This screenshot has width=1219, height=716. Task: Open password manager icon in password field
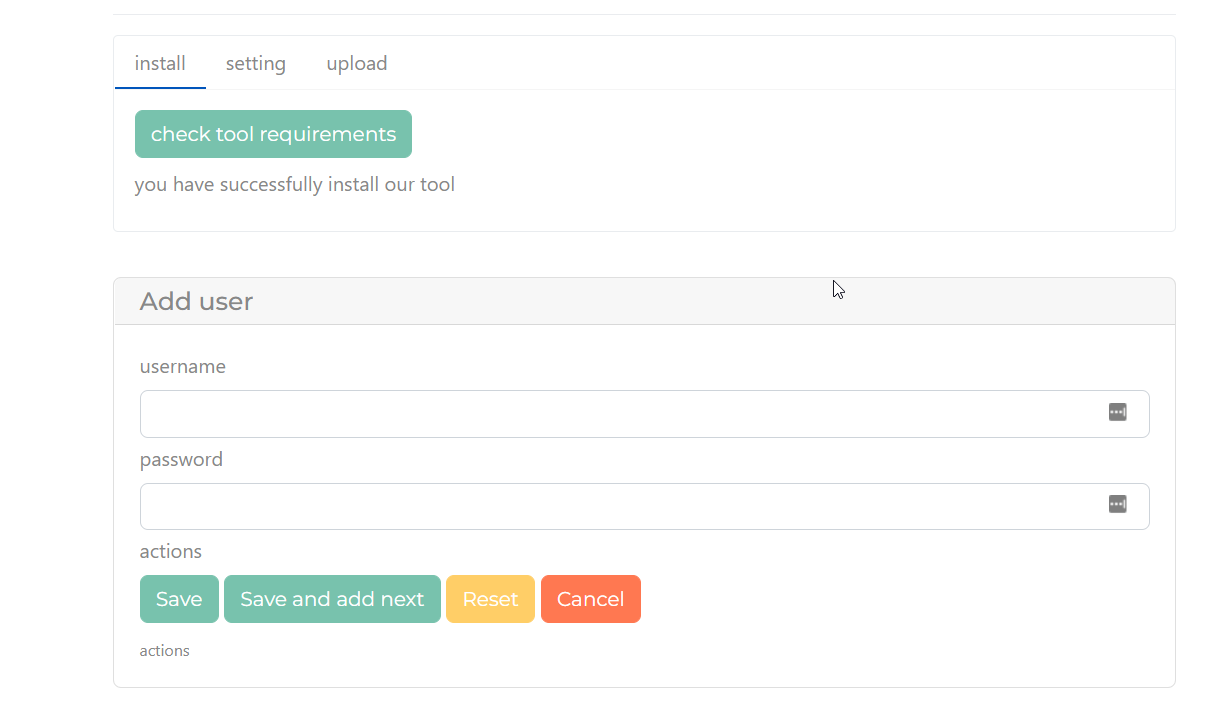coord(1118,504)
